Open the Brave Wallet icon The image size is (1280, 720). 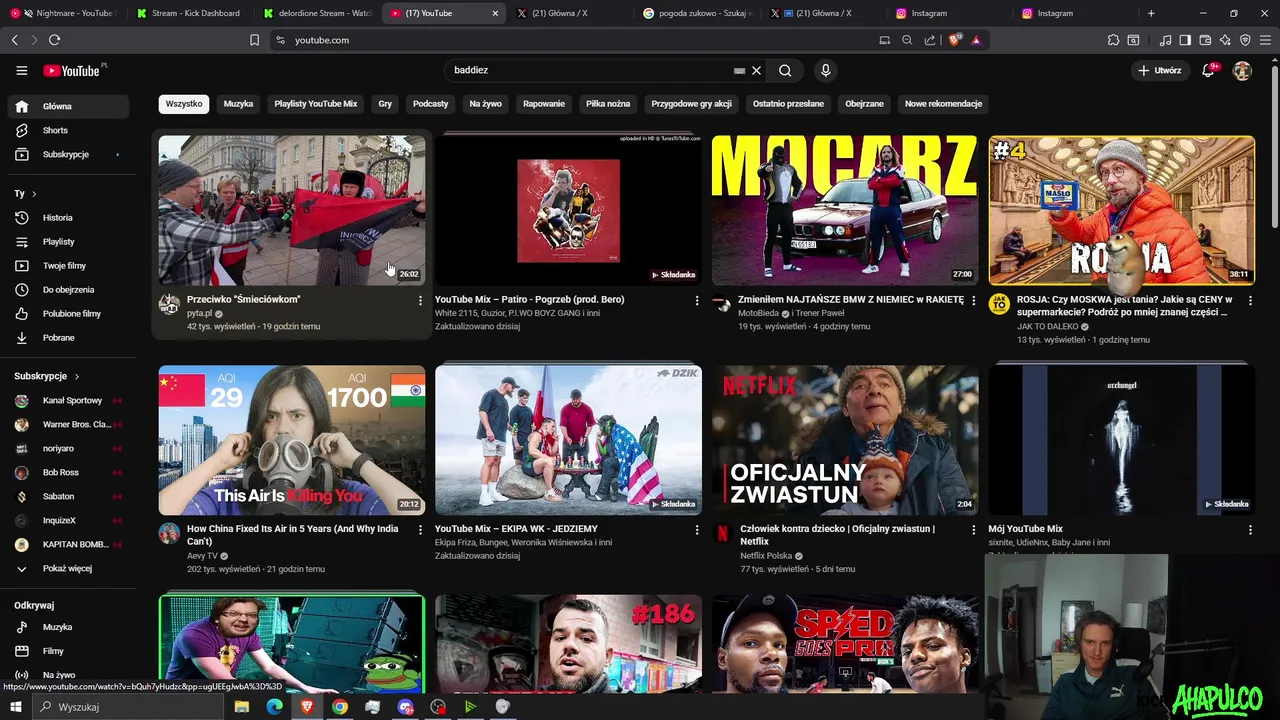point(1205,40)
